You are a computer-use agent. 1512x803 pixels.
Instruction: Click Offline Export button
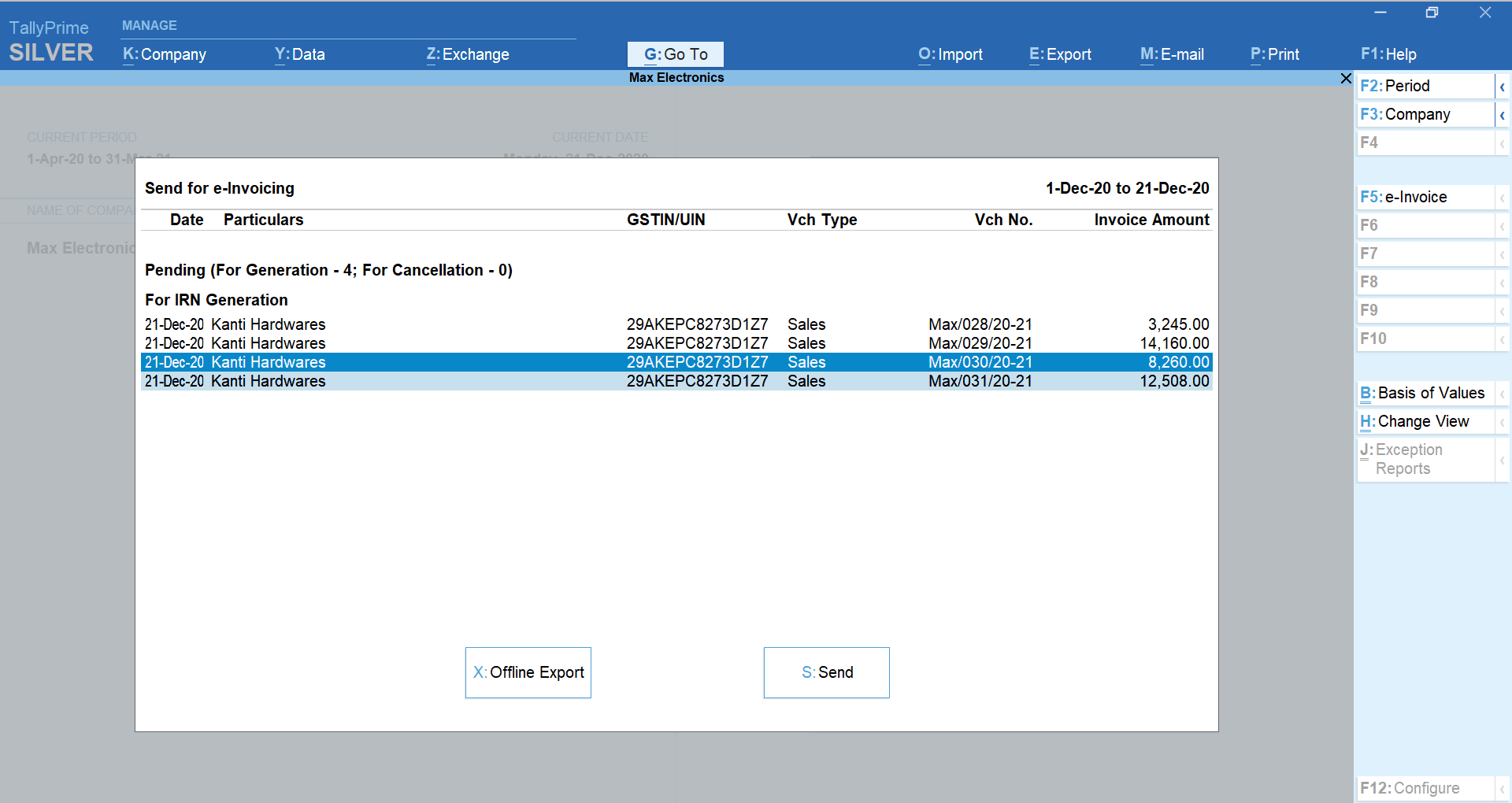[x=528, y=672]
